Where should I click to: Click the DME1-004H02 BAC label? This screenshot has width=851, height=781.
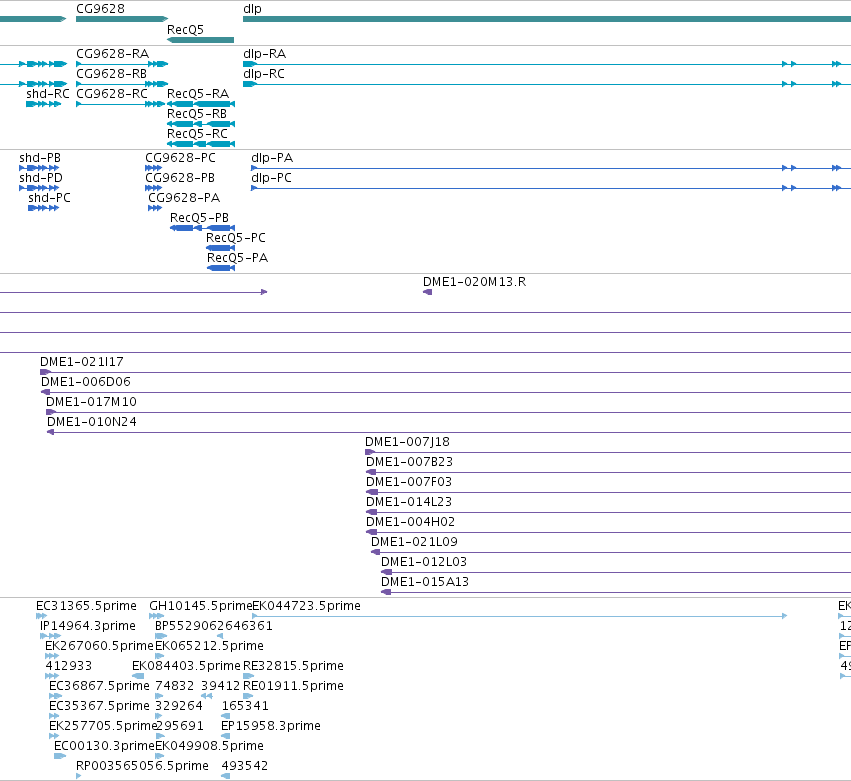coord(410,523)
